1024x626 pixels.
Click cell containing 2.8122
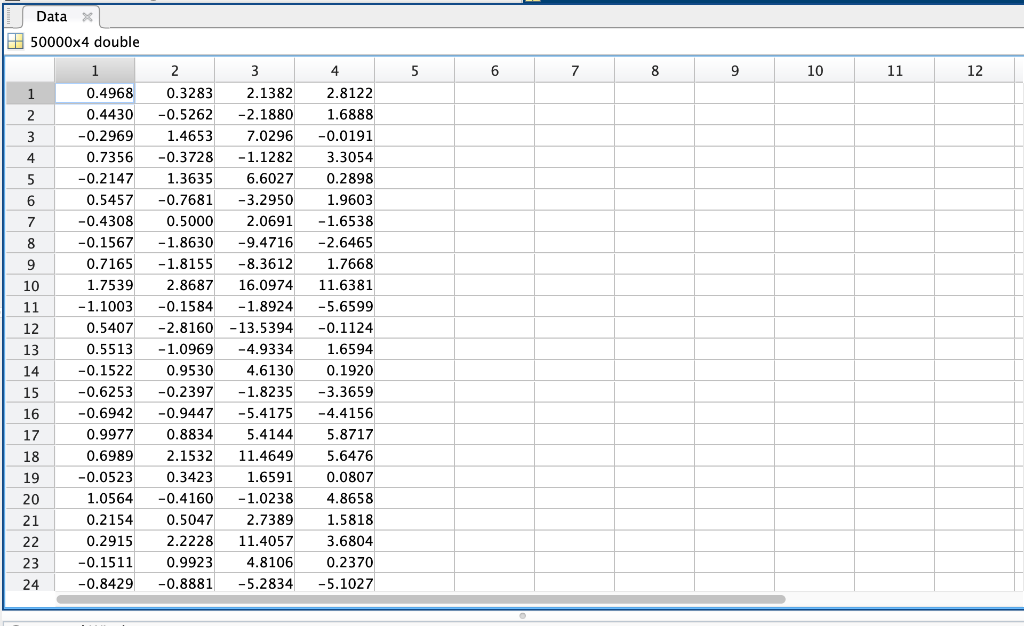(x=335, y=93)
